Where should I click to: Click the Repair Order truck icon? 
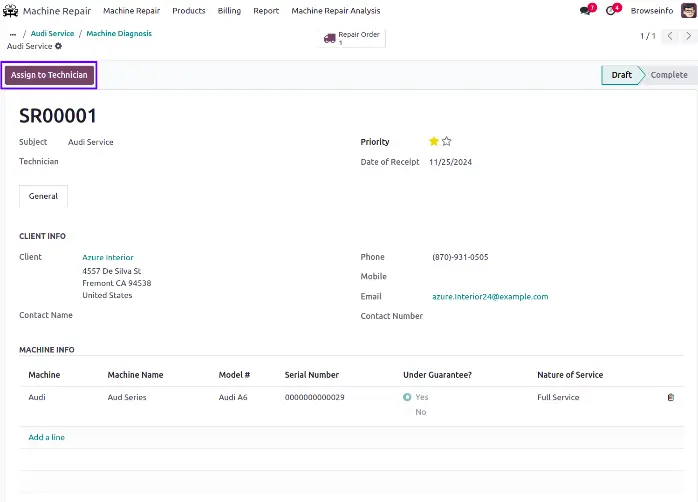[329, 38]
